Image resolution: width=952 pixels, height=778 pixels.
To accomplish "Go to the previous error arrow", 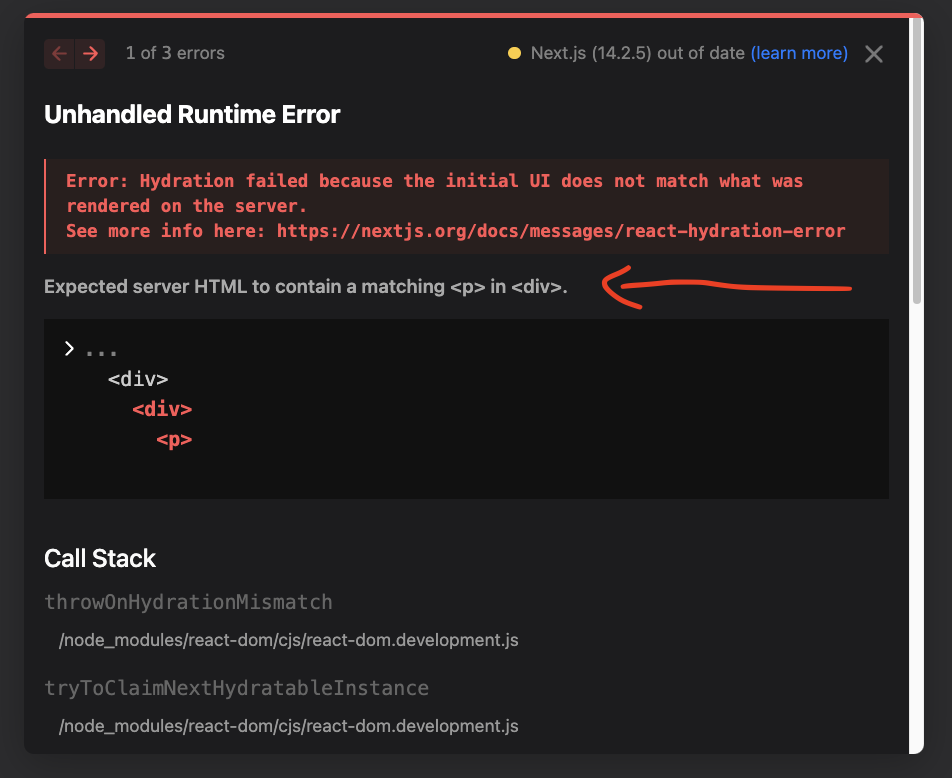I will 59,53.
